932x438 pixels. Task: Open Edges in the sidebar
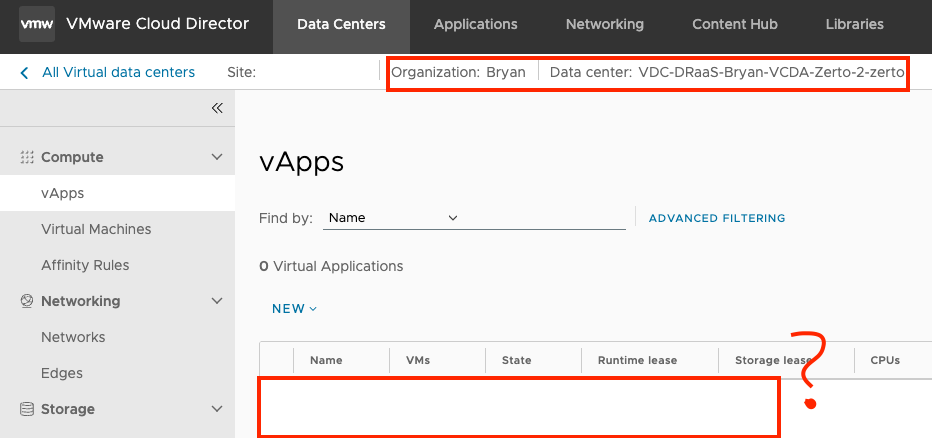(62, 373)
